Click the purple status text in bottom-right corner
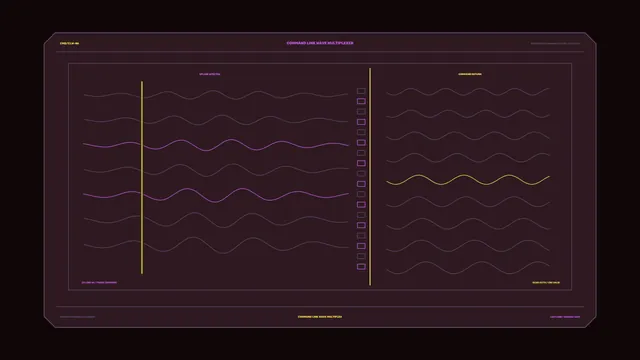The image size is (640, 360). 565,317
